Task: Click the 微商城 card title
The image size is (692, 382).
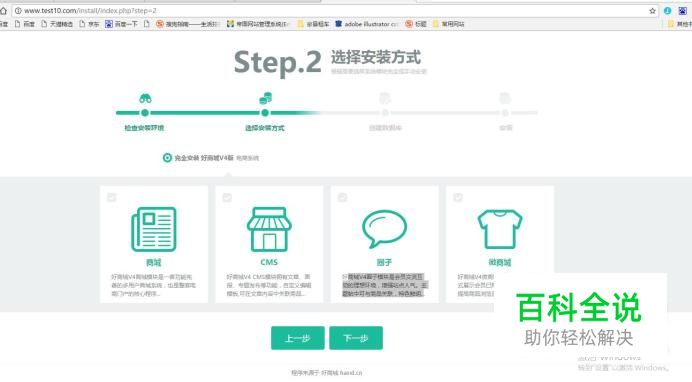Action: point(500,262)
